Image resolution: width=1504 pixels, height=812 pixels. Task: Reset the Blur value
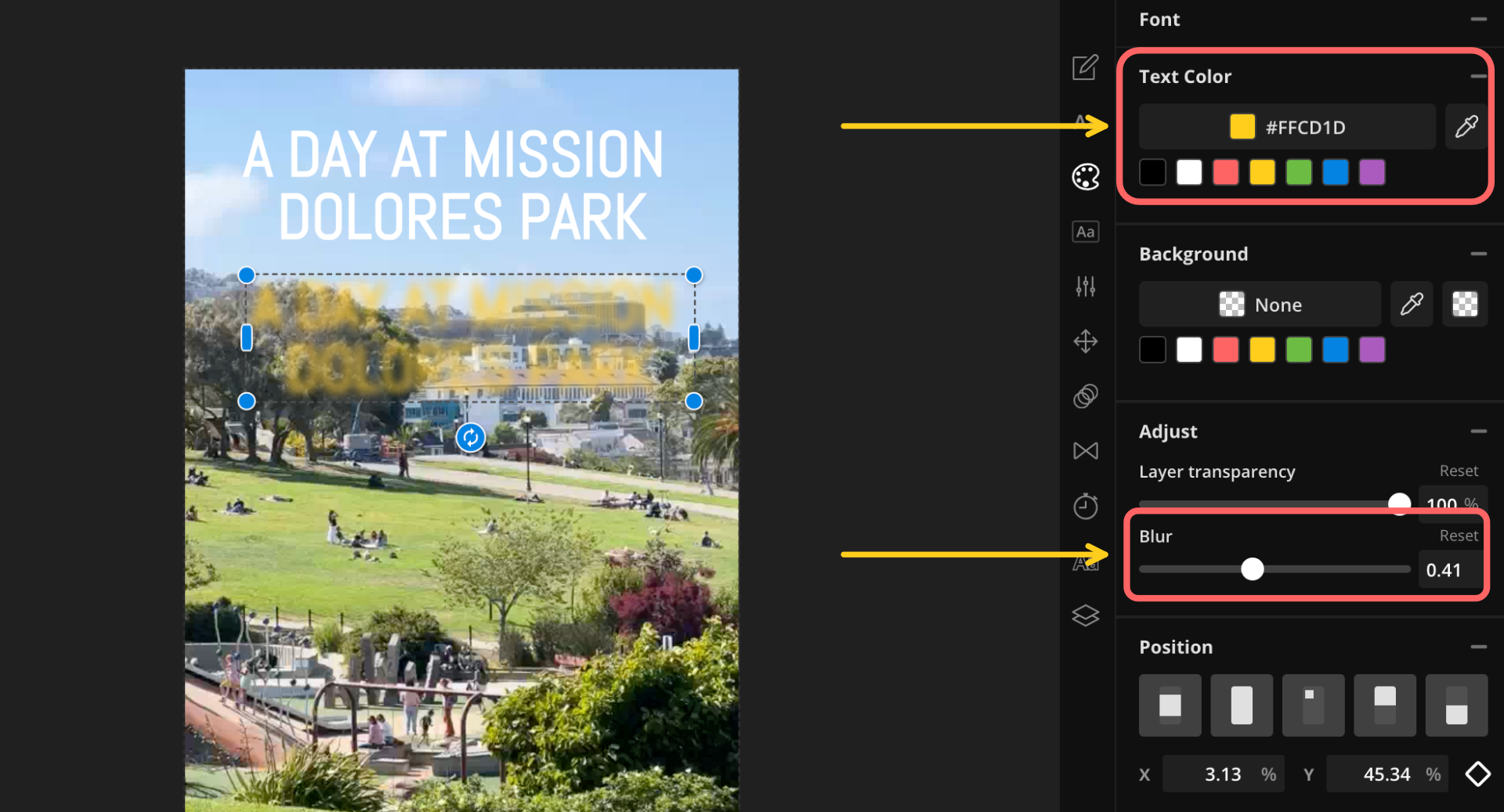point(1458,536)
